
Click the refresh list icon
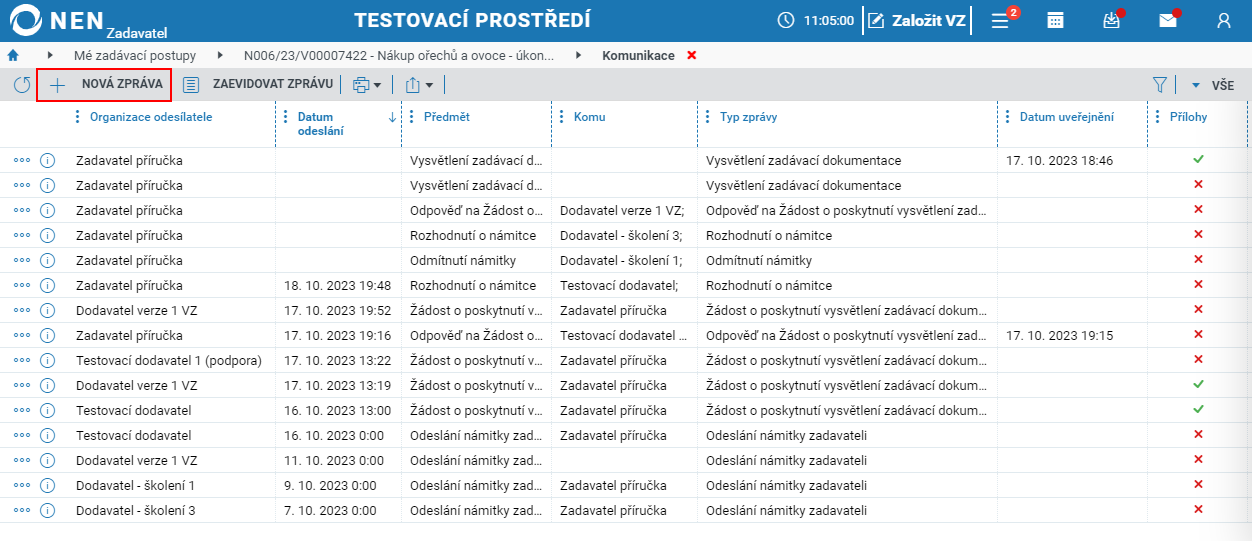[x=22, y=85]
